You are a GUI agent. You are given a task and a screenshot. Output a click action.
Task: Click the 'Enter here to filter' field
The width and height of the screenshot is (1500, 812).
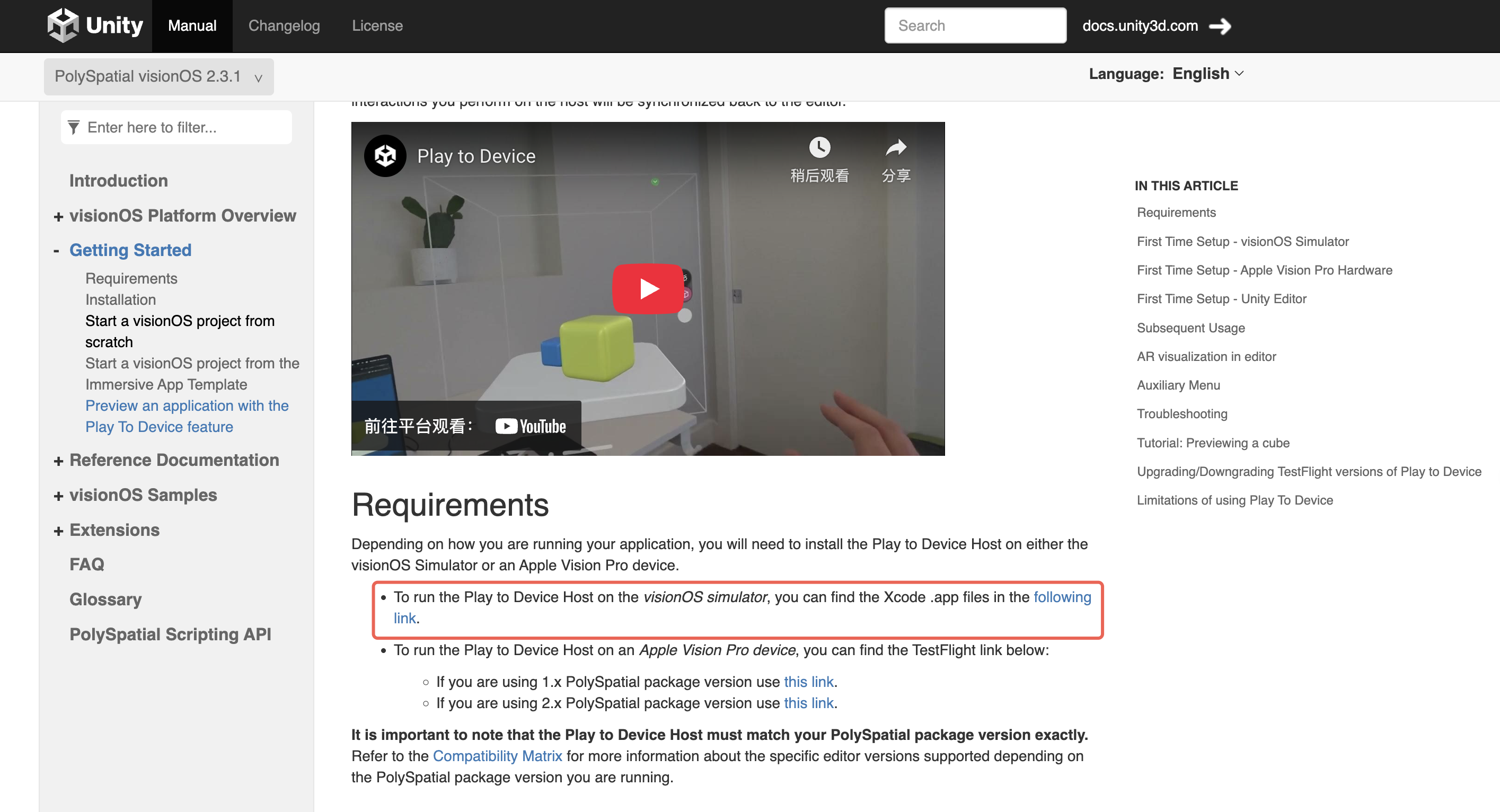click(x=176, y=128)
